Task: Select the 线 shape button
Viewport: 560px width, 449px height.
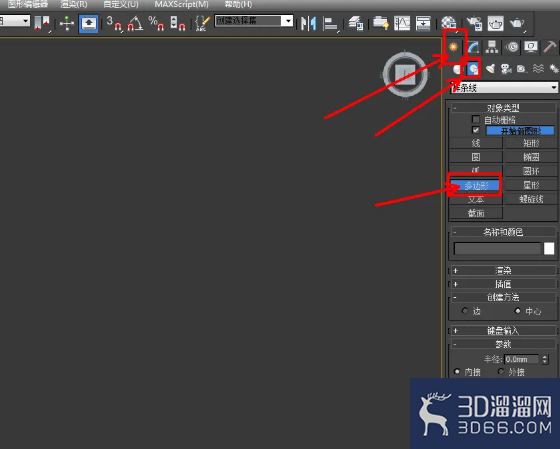Action: [476, 143]
